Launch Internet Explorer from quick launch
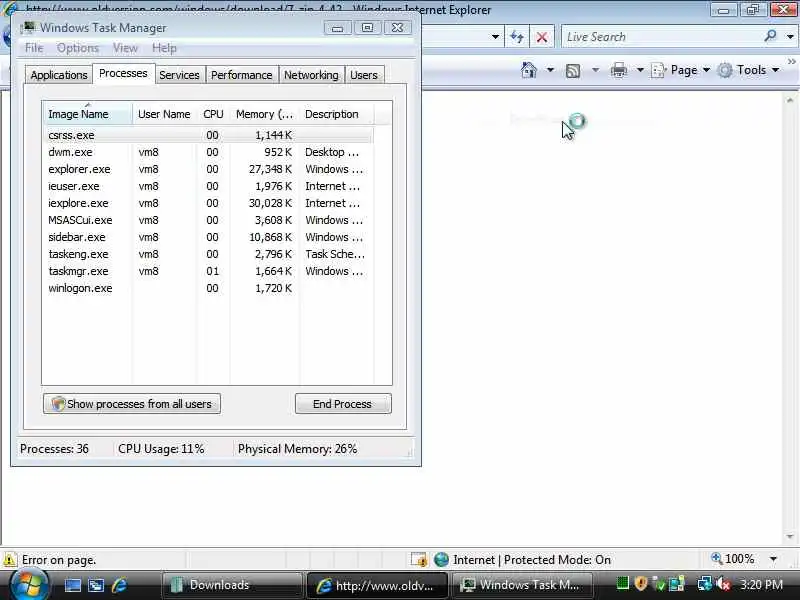800x600 pixels. click(119, 585)
